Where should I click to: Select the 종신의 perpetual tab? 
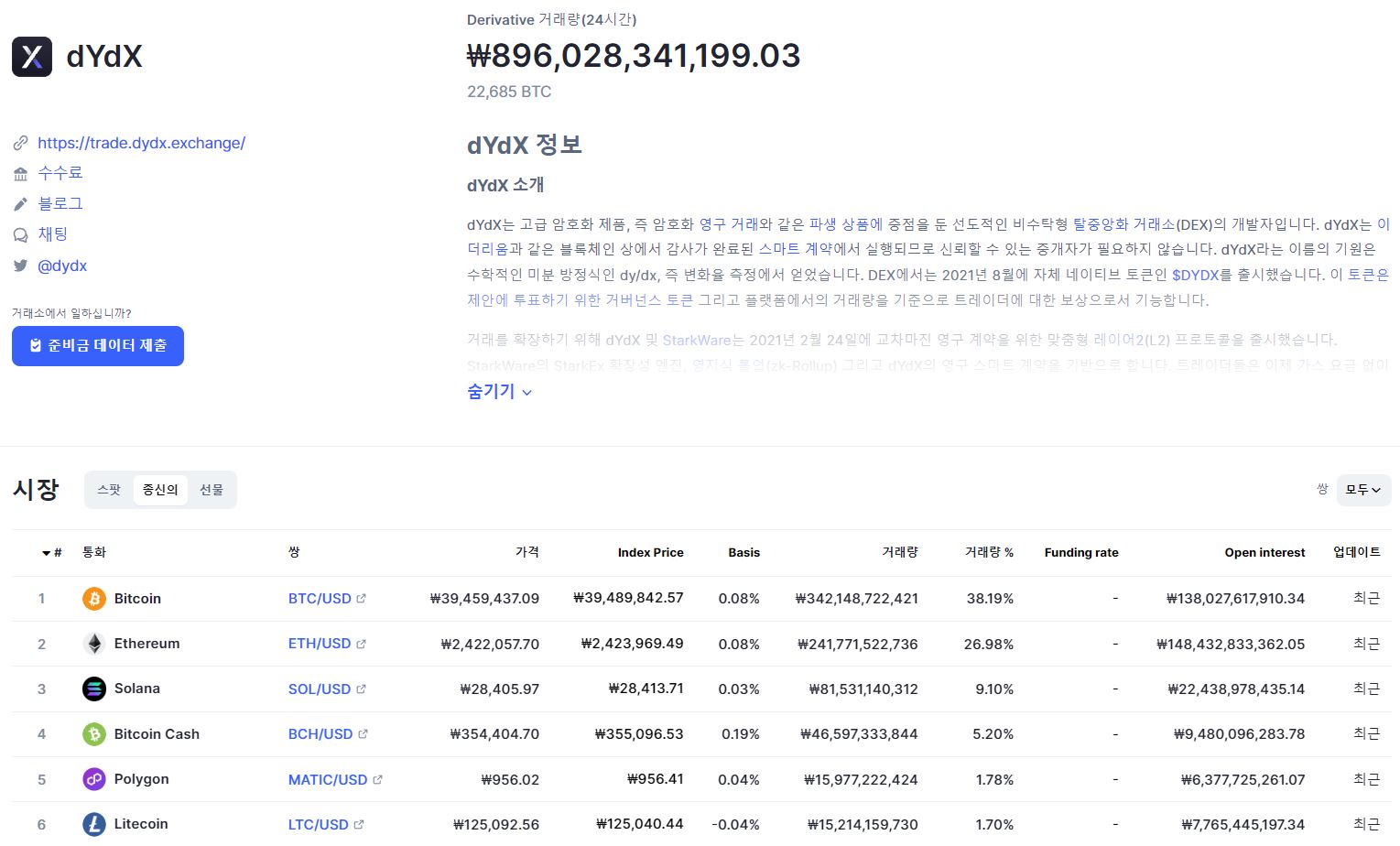pos(160,490)
